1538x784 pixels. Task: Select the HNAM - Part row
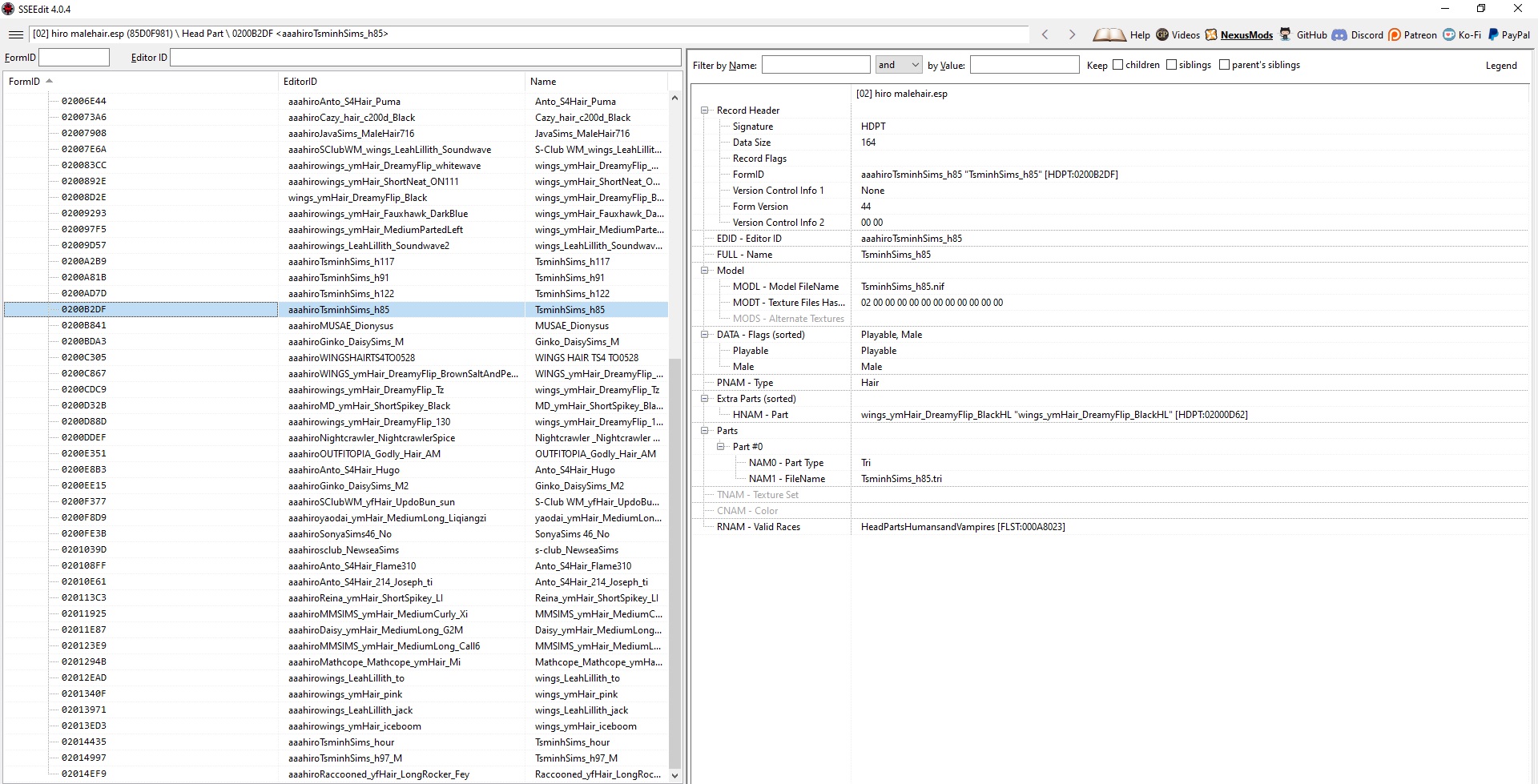(x=1110, y=415)
